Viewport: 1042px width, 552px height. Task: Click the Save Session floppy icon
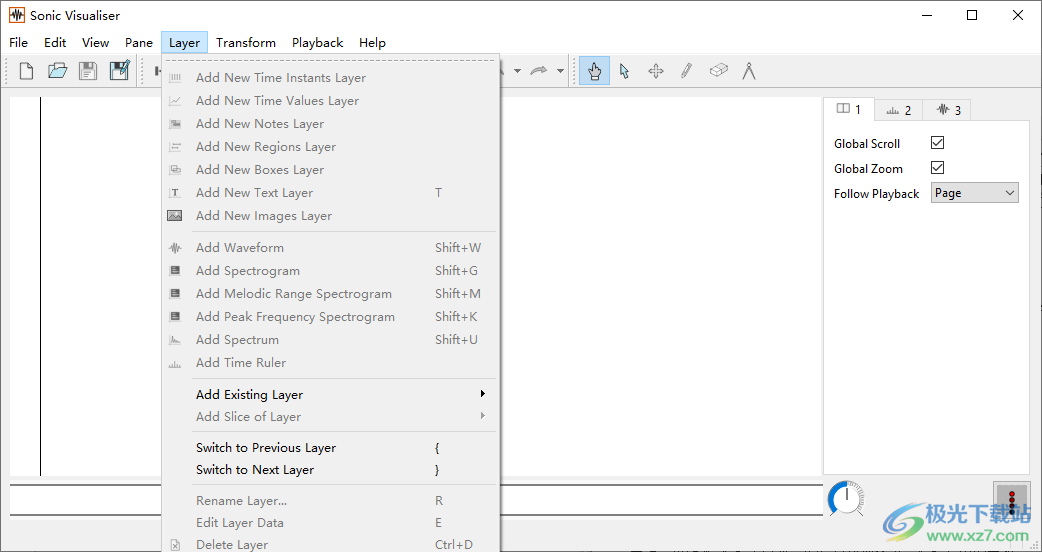pos(88,71)
